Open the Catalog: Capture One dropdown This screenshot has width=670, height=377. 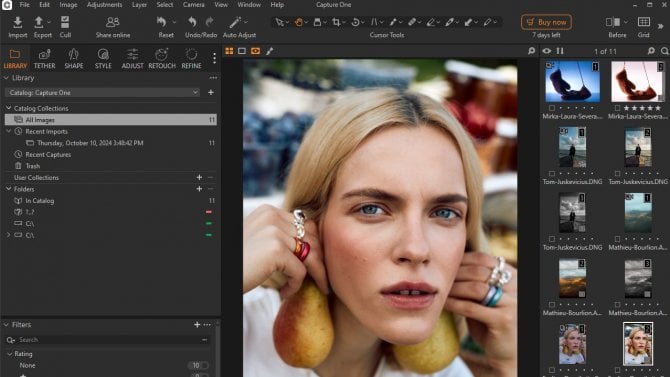pos(103,93)
